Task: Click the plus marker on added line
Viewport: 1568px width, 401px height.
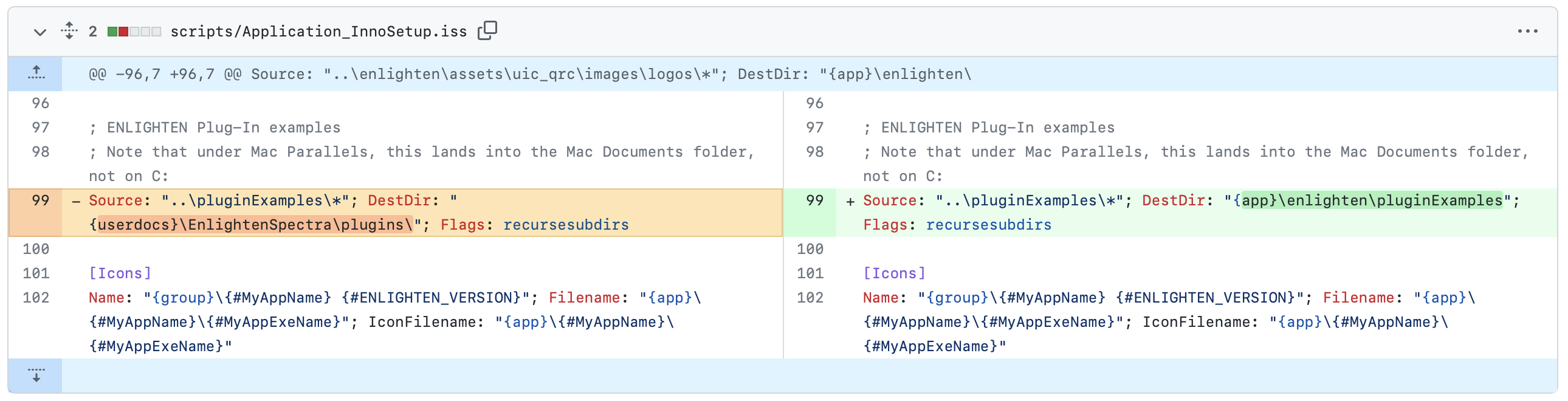Action: pyautogui.click(x=850, y=202)
